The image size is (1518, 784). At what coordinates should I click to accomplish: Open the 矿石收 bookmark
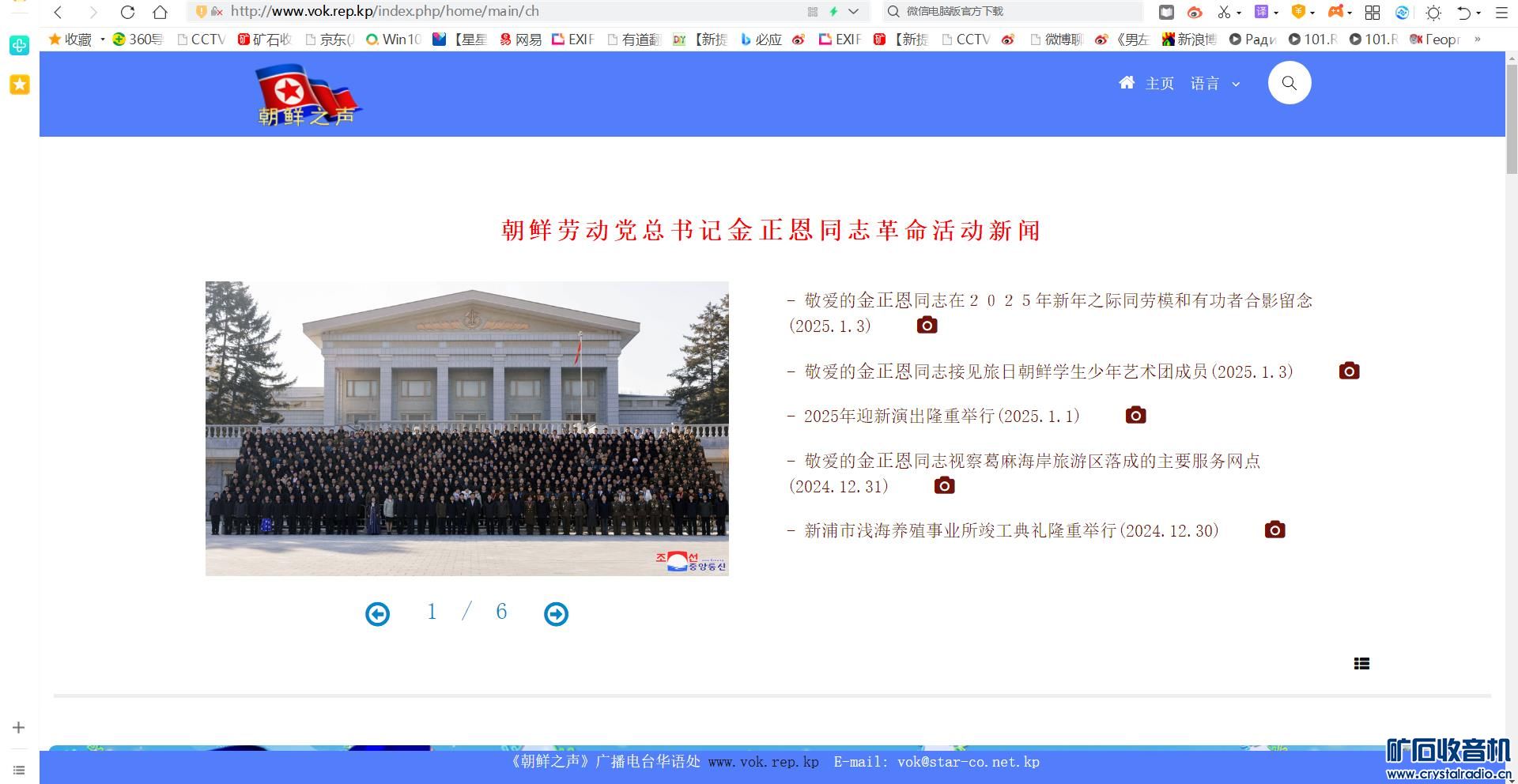265,40
